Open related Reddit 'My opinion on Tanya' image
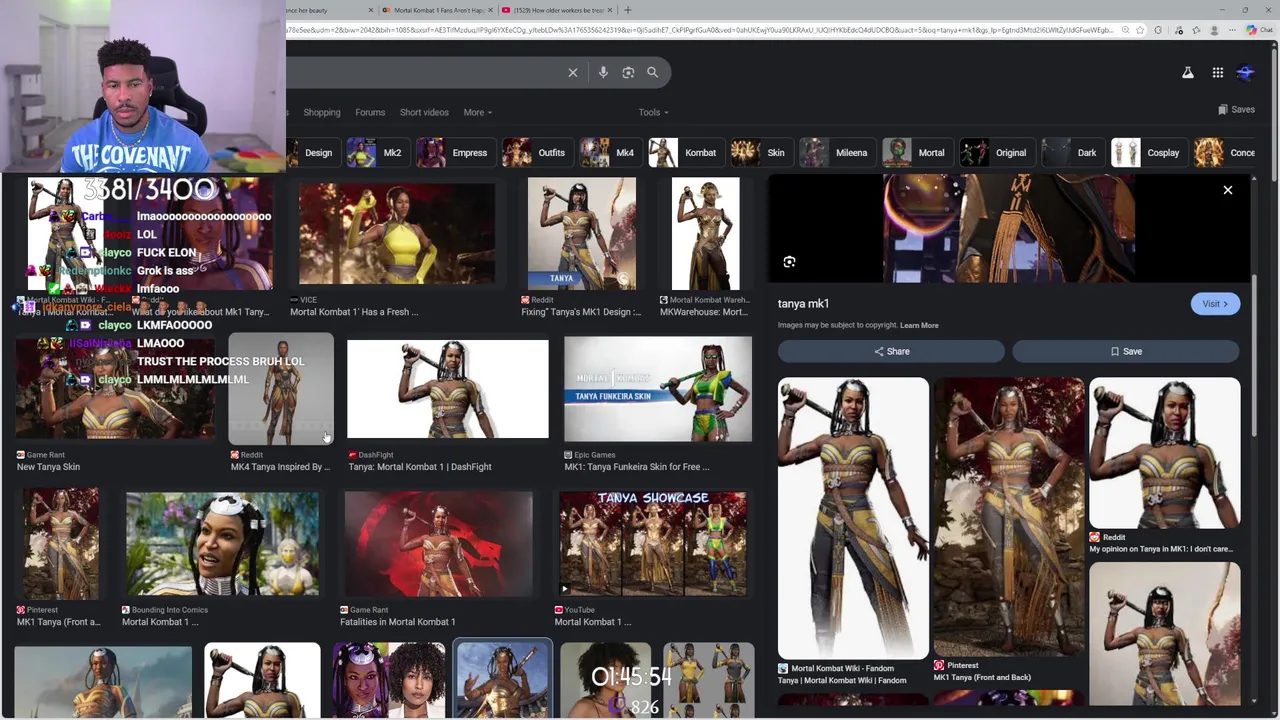1280x720 pixels. (1165, 453)
